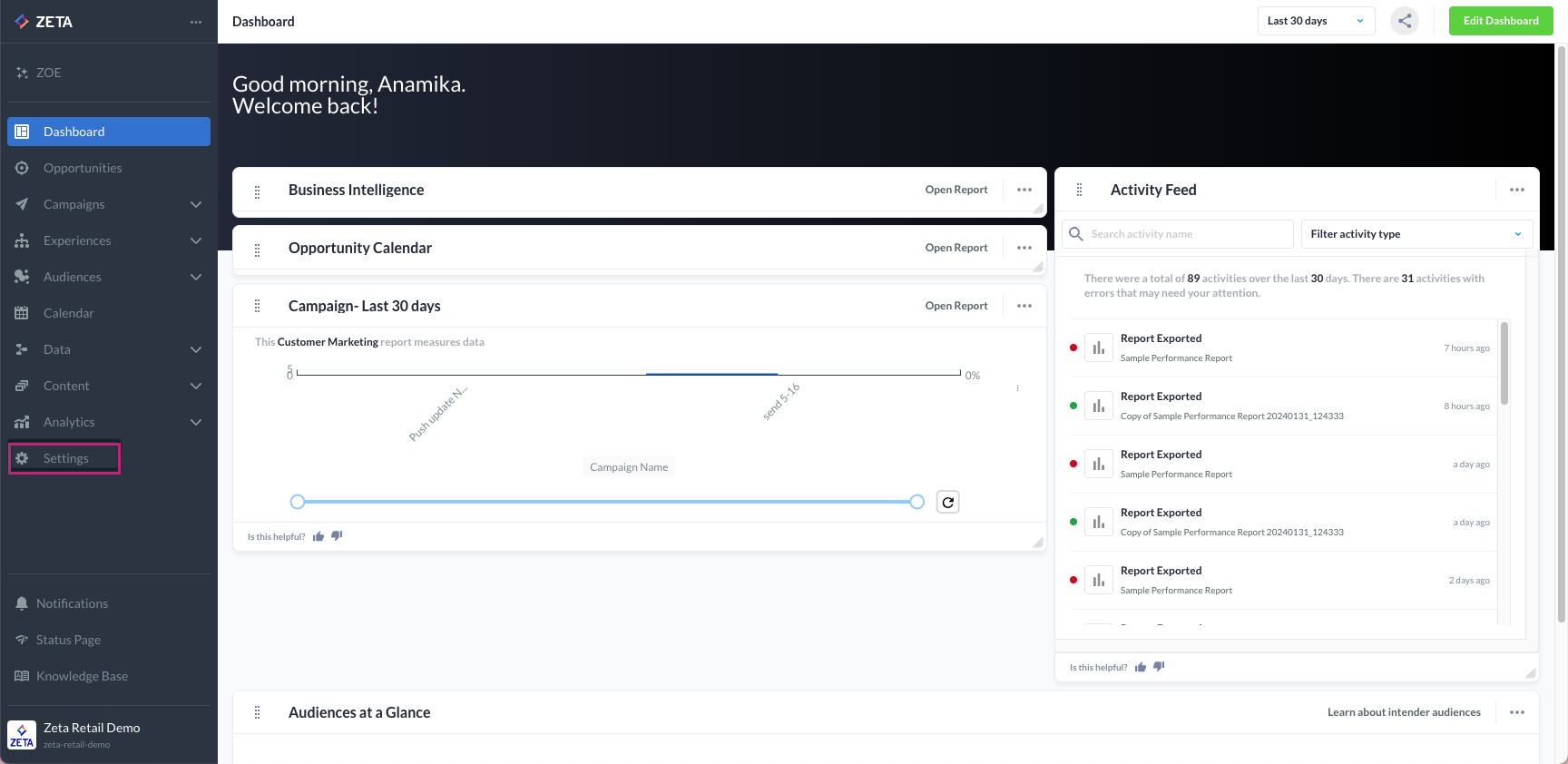Viewport: 1568px width, 764px height.
Task: Open Activity Feed three-dot options menu
Action: [1516, 190]
